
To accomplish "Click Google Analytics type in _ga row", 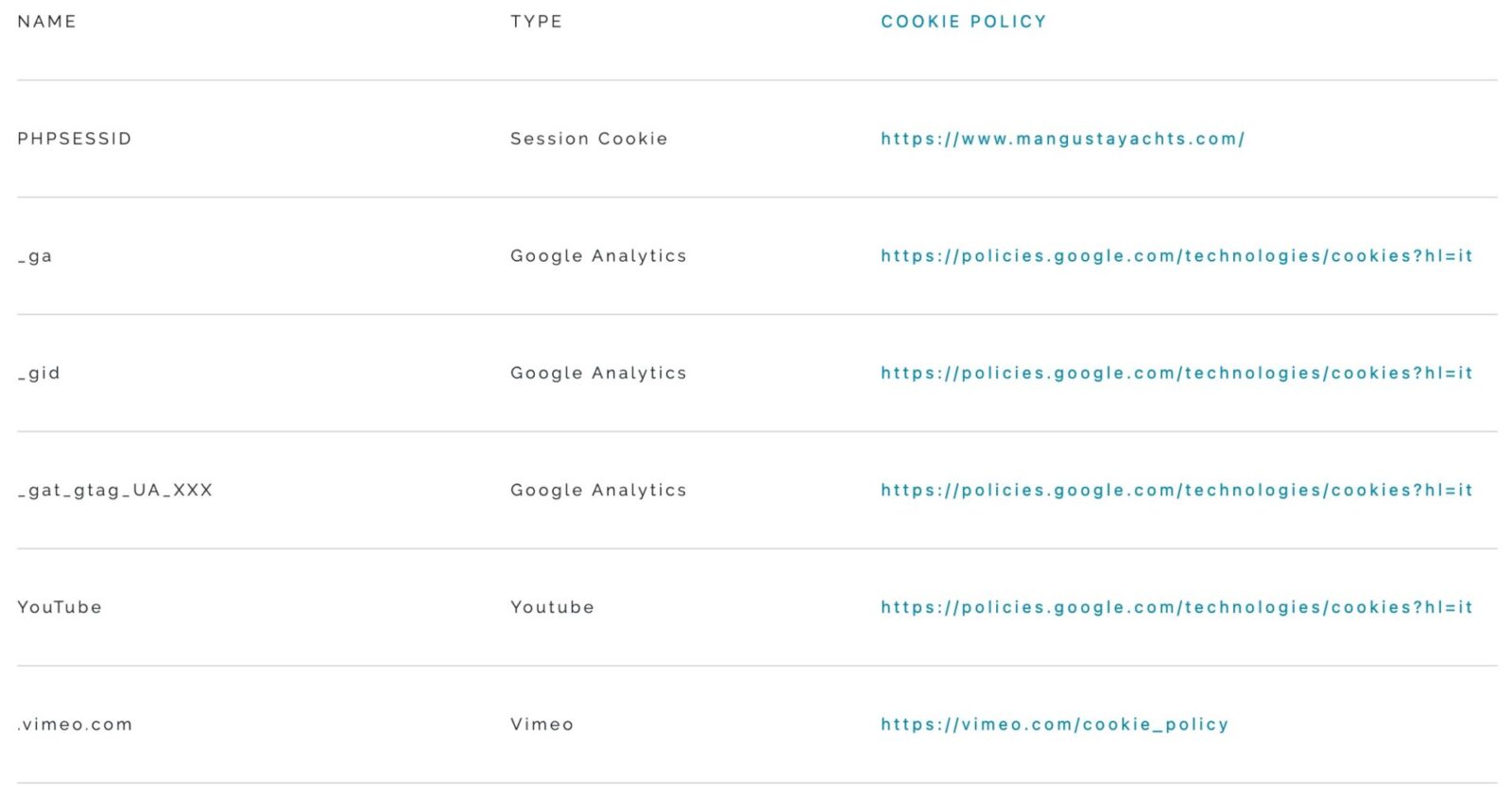I will tap(598, 256).
